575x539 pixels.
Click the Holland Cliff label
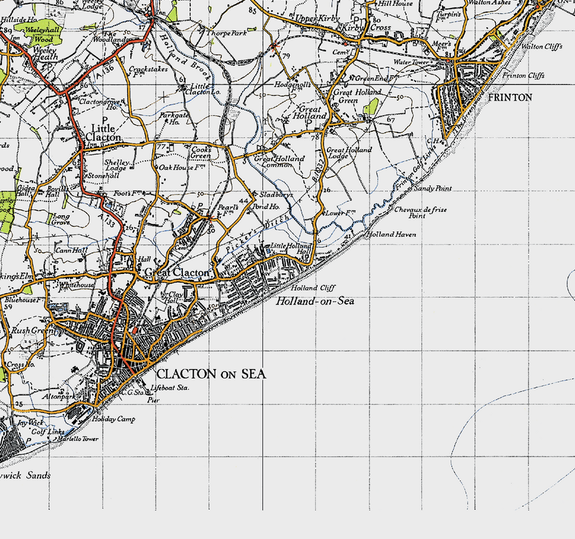pyautogui.click(x=313, y=288)
